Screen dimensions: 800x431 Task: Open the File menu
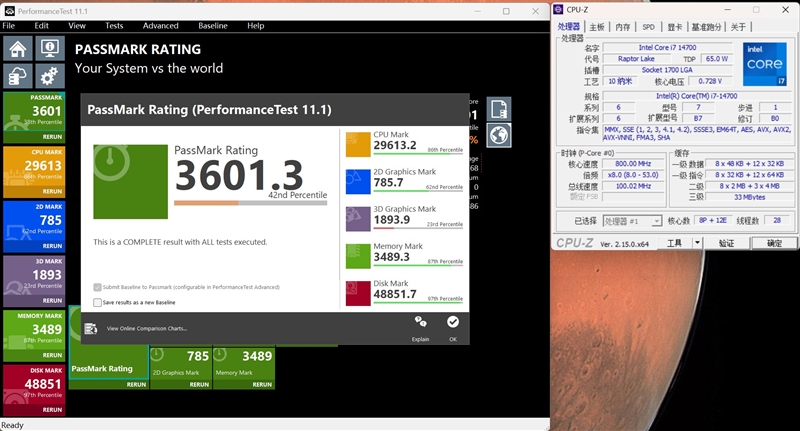(x=9, y=26)
